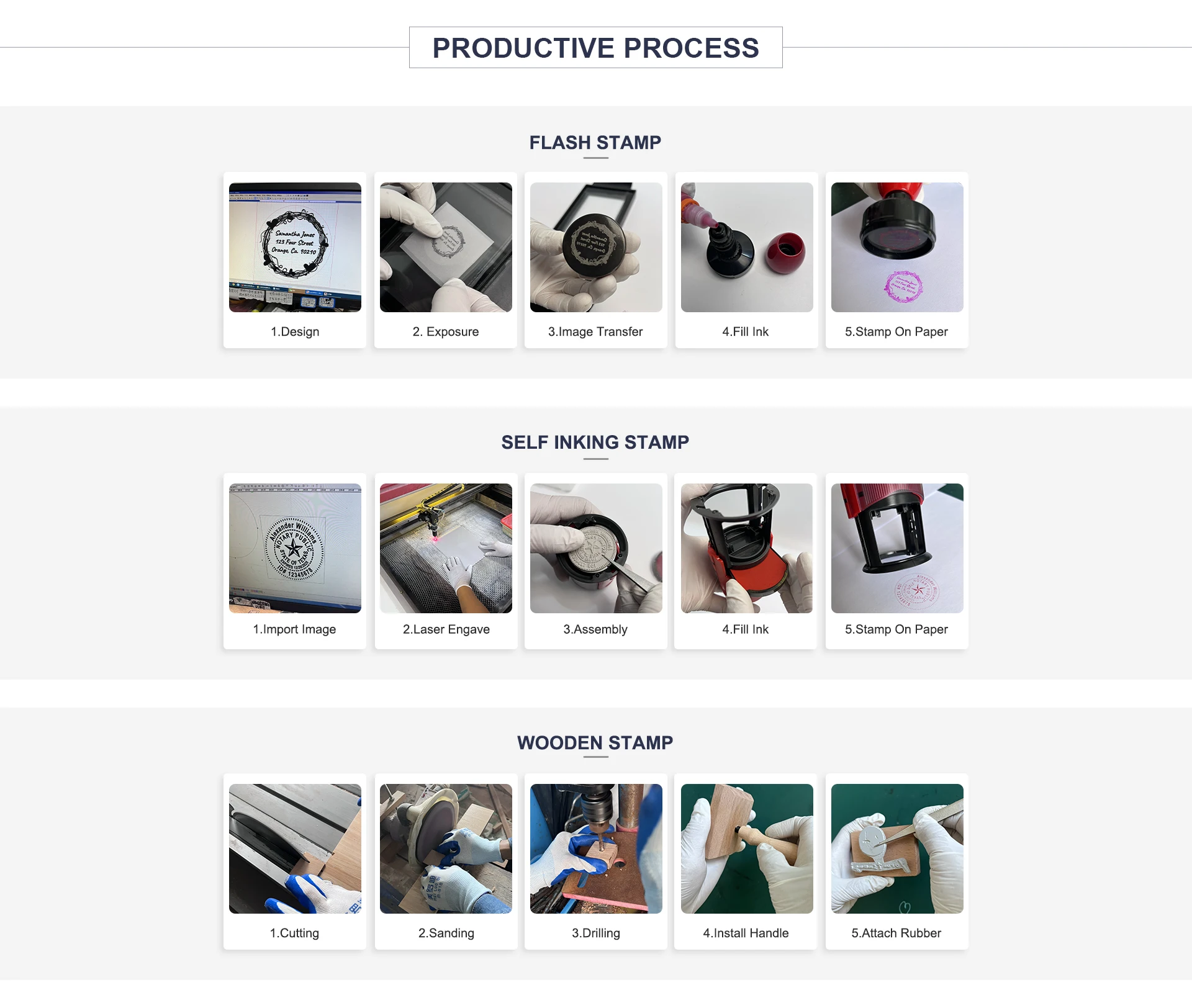Click the 2. Exposure step image

point(446,247)
